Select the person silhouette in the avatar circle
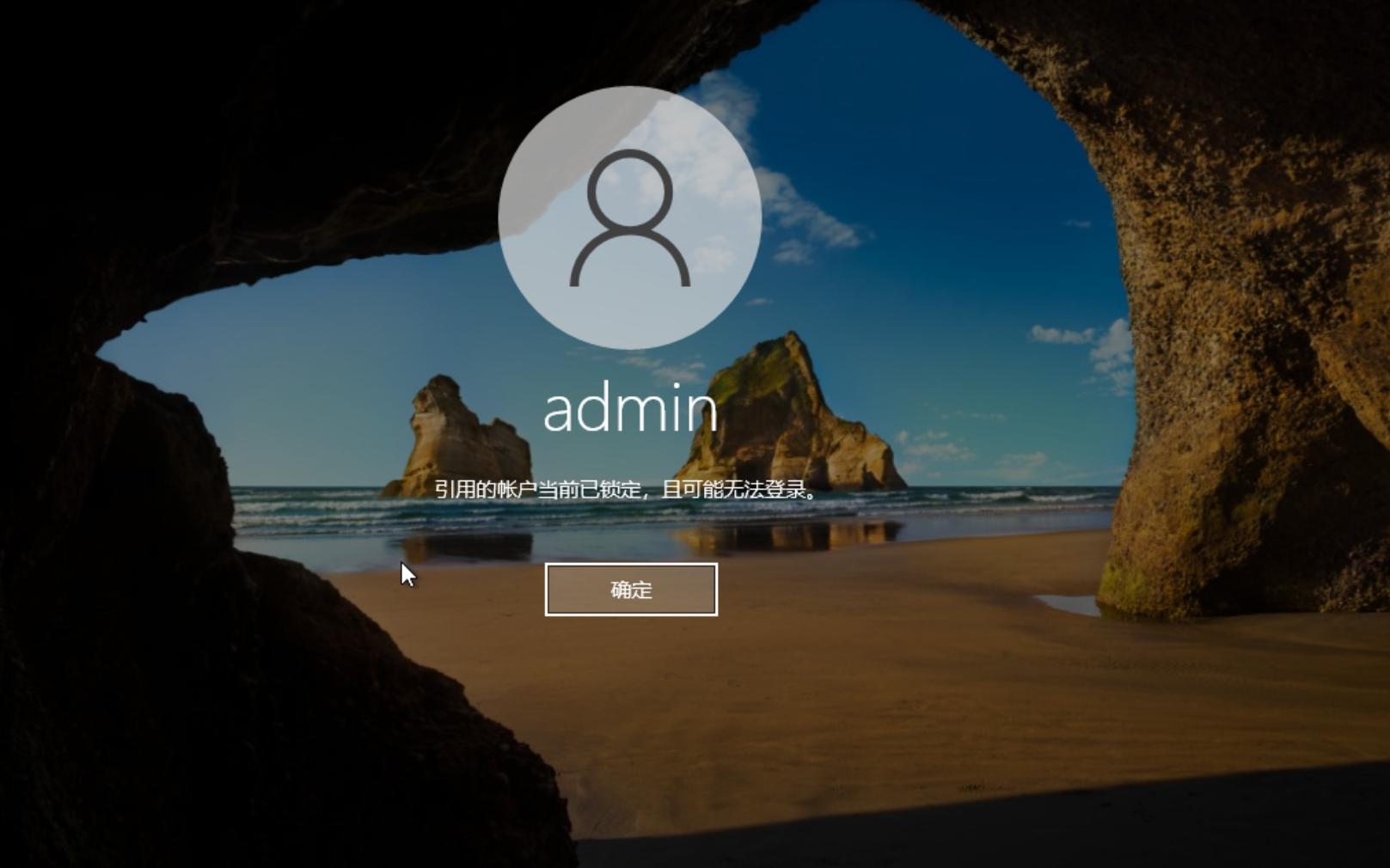 (x=629, y=219)
